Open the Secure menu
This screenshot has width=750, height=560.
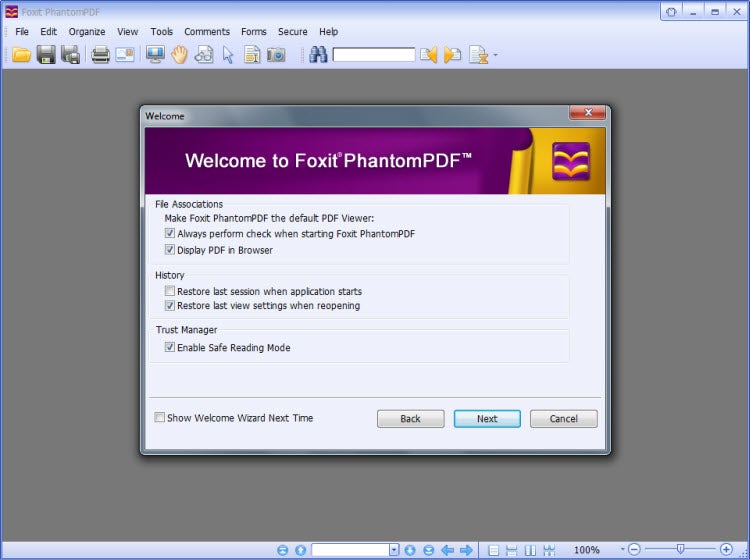pos(293,32)
